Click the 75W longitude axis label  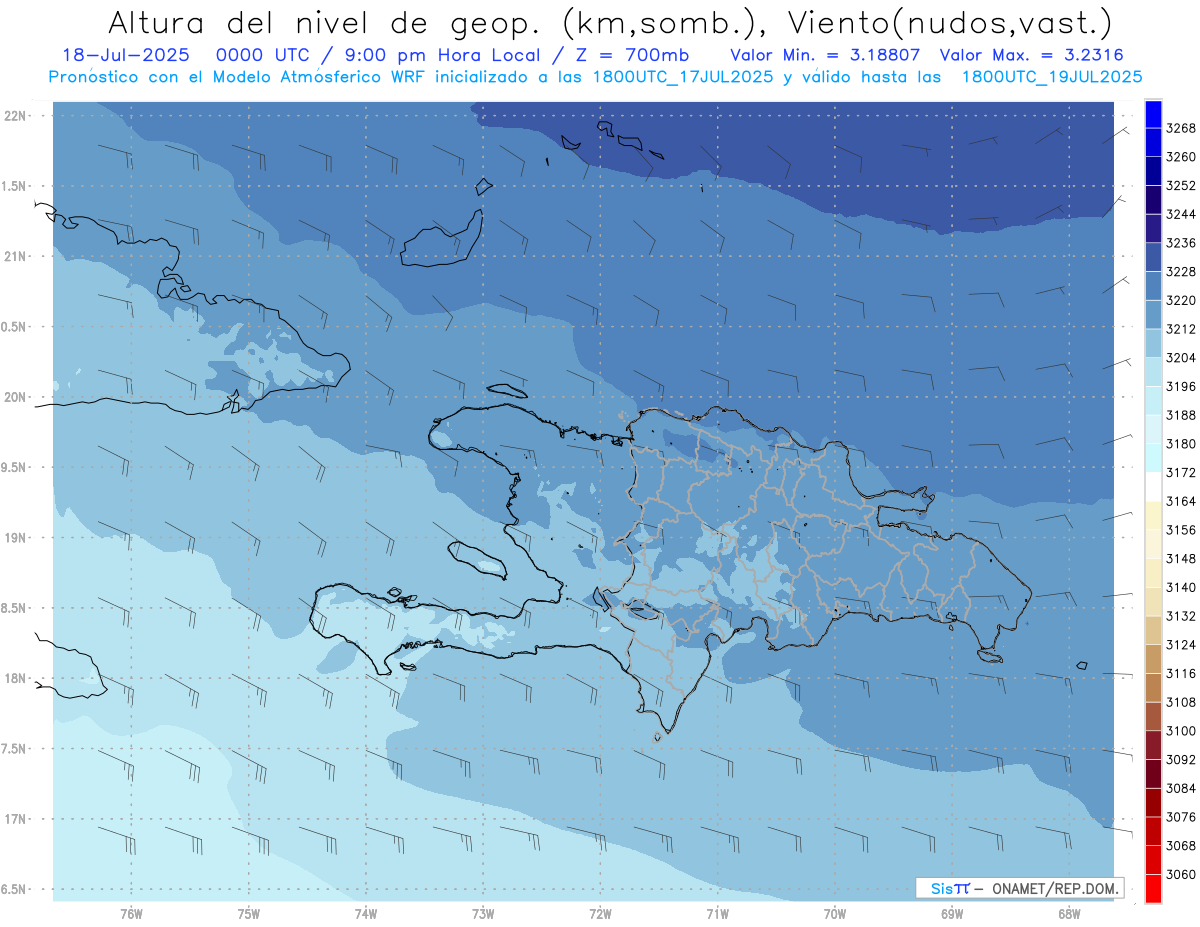pos(249,914)
